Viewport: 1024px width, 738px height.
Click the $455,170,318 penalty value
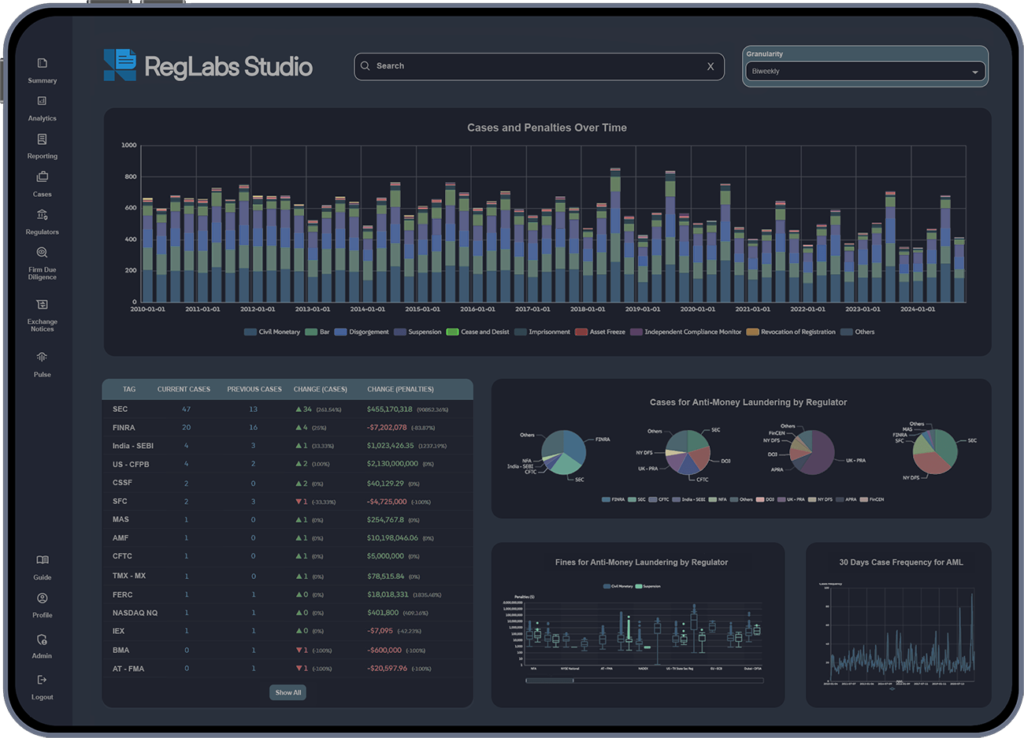(389, 409)
